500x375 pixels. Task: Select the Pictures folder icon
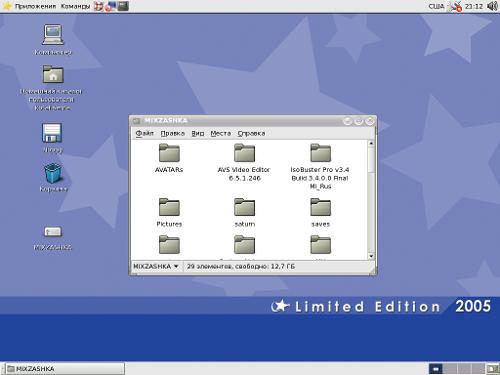(169, 207)
